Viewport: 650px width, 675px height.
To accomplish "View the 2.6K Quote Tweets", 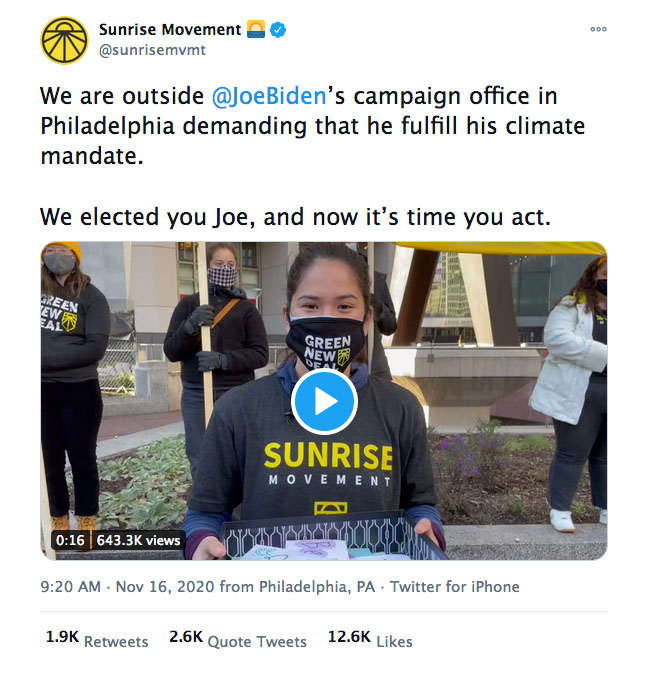I will pyautogui.click(x=238, y=638).
